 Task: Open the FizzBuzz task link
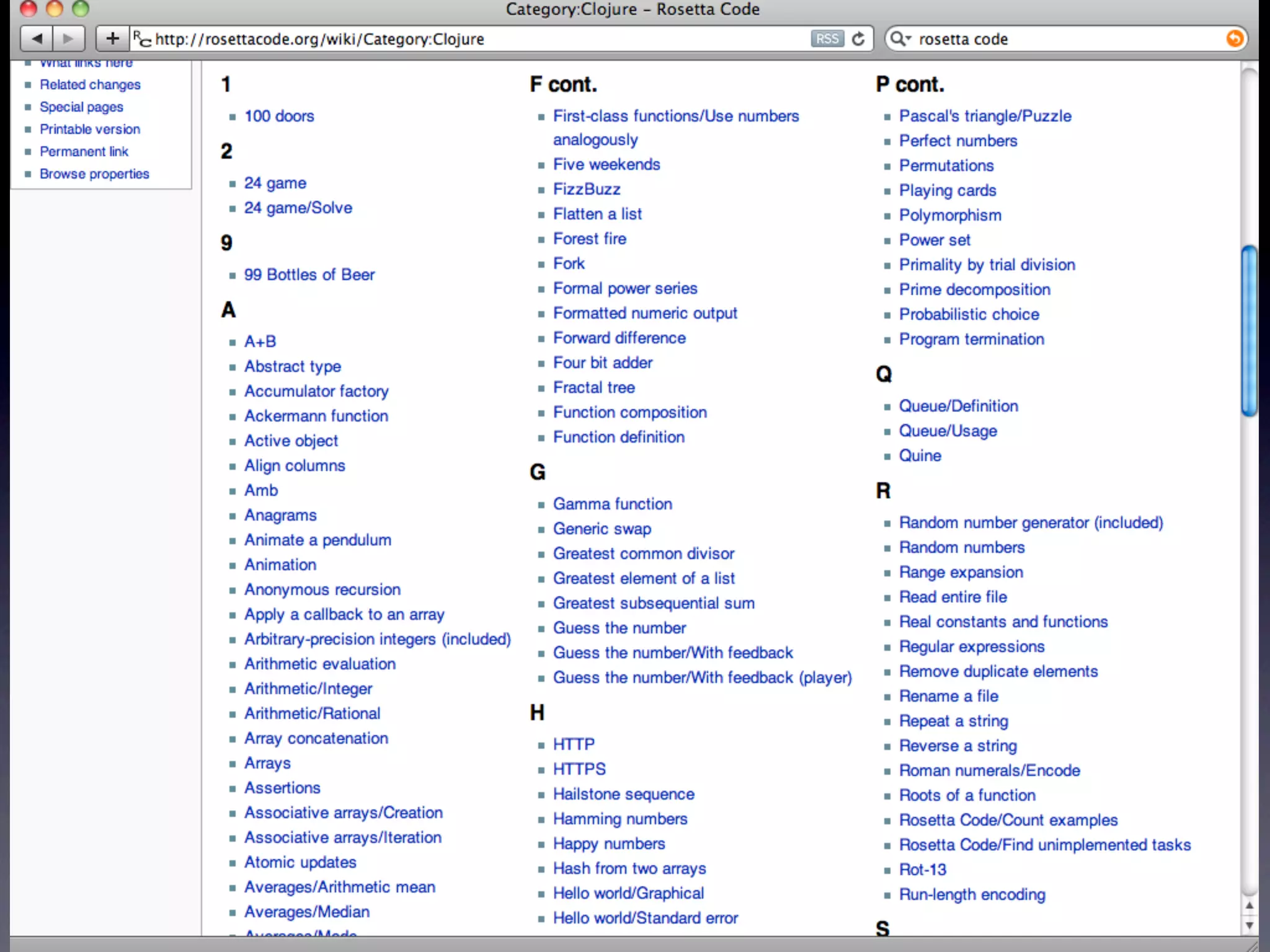(x=586, y=189)
